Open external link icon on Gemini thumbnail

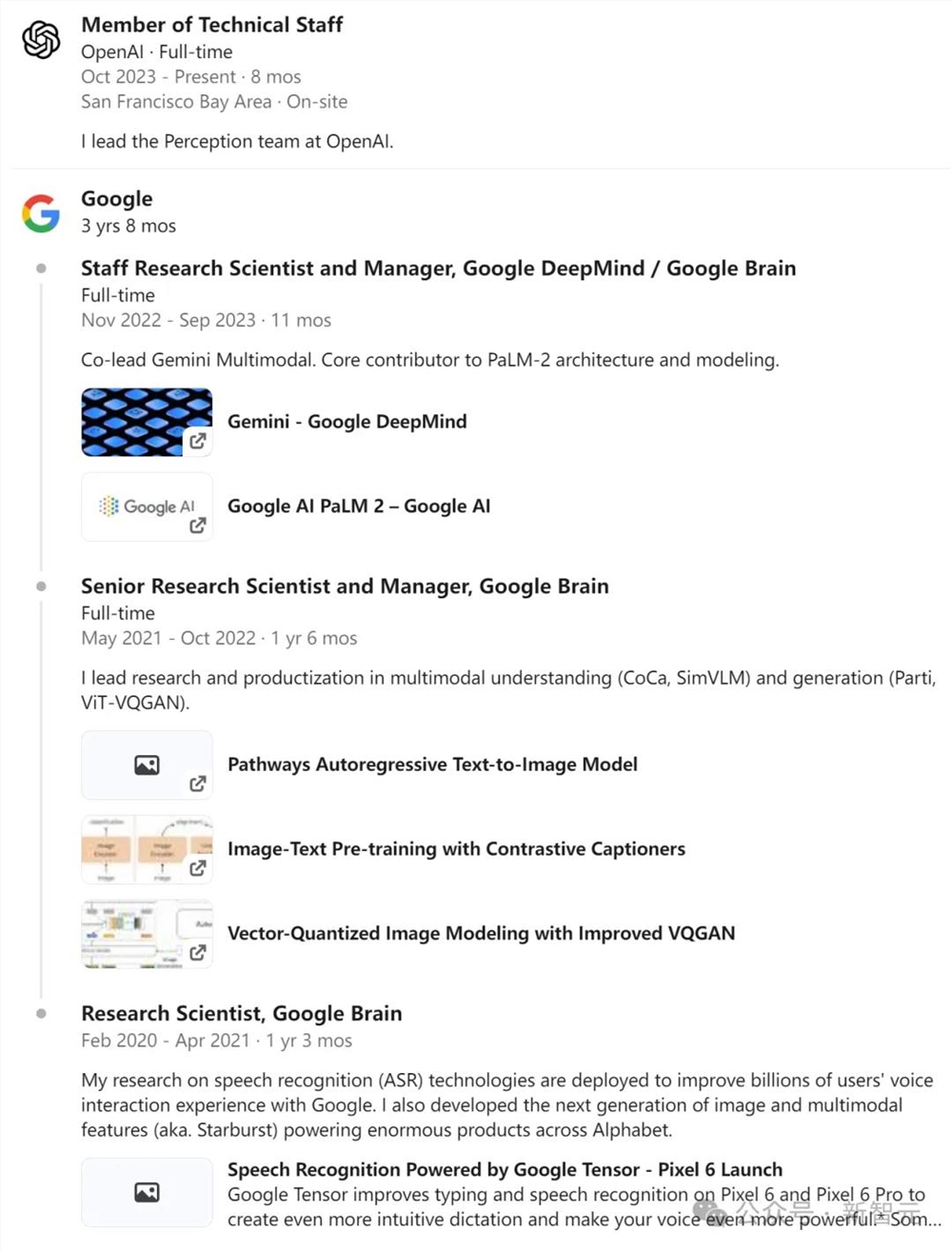(x=197, y=441)
